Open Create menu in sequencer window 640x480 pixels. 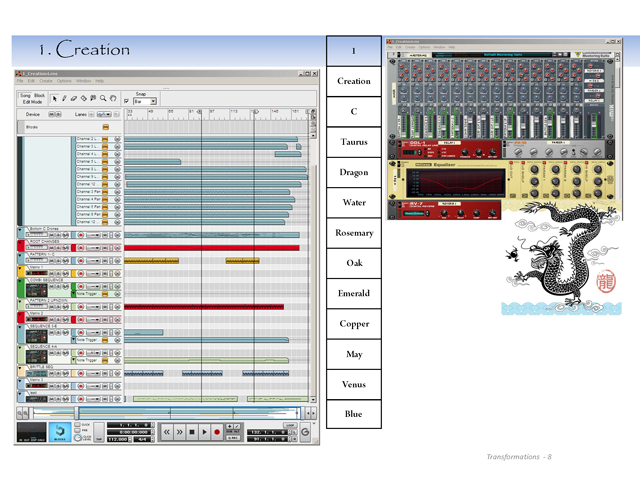(x=46, y=81)
